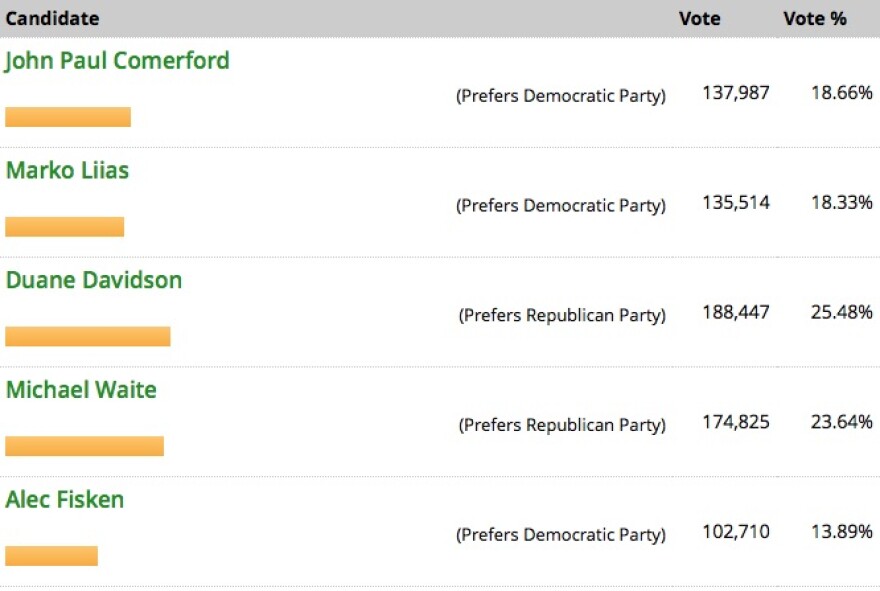Click the Vote % column header
Viewport: 880px width, 591px height.
click(815, 19)
